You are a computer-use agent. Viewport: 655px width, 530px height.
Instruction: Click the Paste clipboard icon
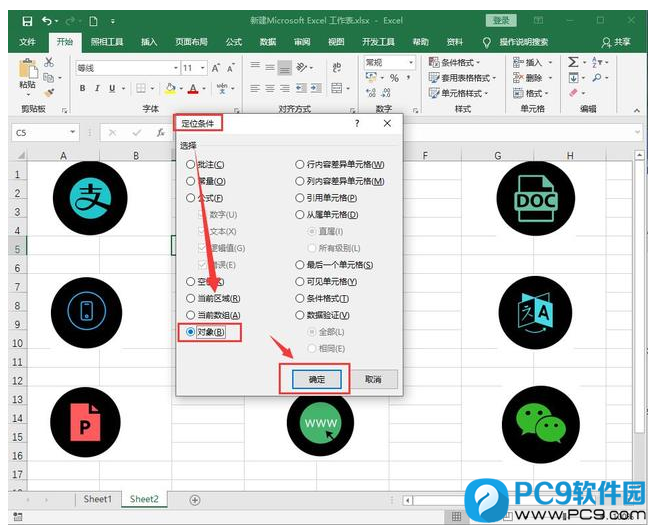click(x=28, y=68)
